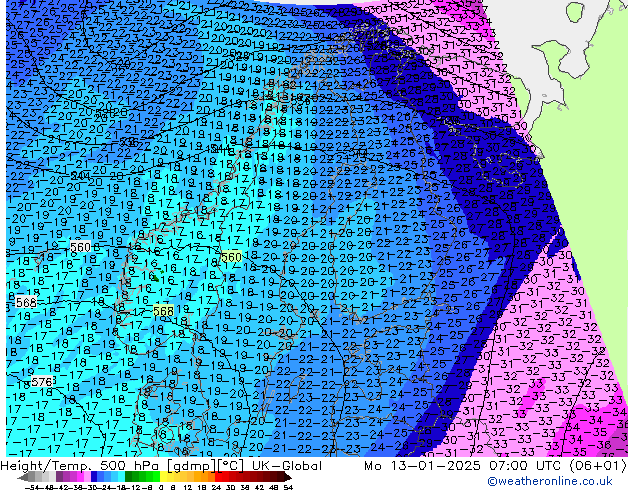Click the 07:00 UTC (06+01) time text
This screenshot has height=490, width=634.
tap(558, 466)
